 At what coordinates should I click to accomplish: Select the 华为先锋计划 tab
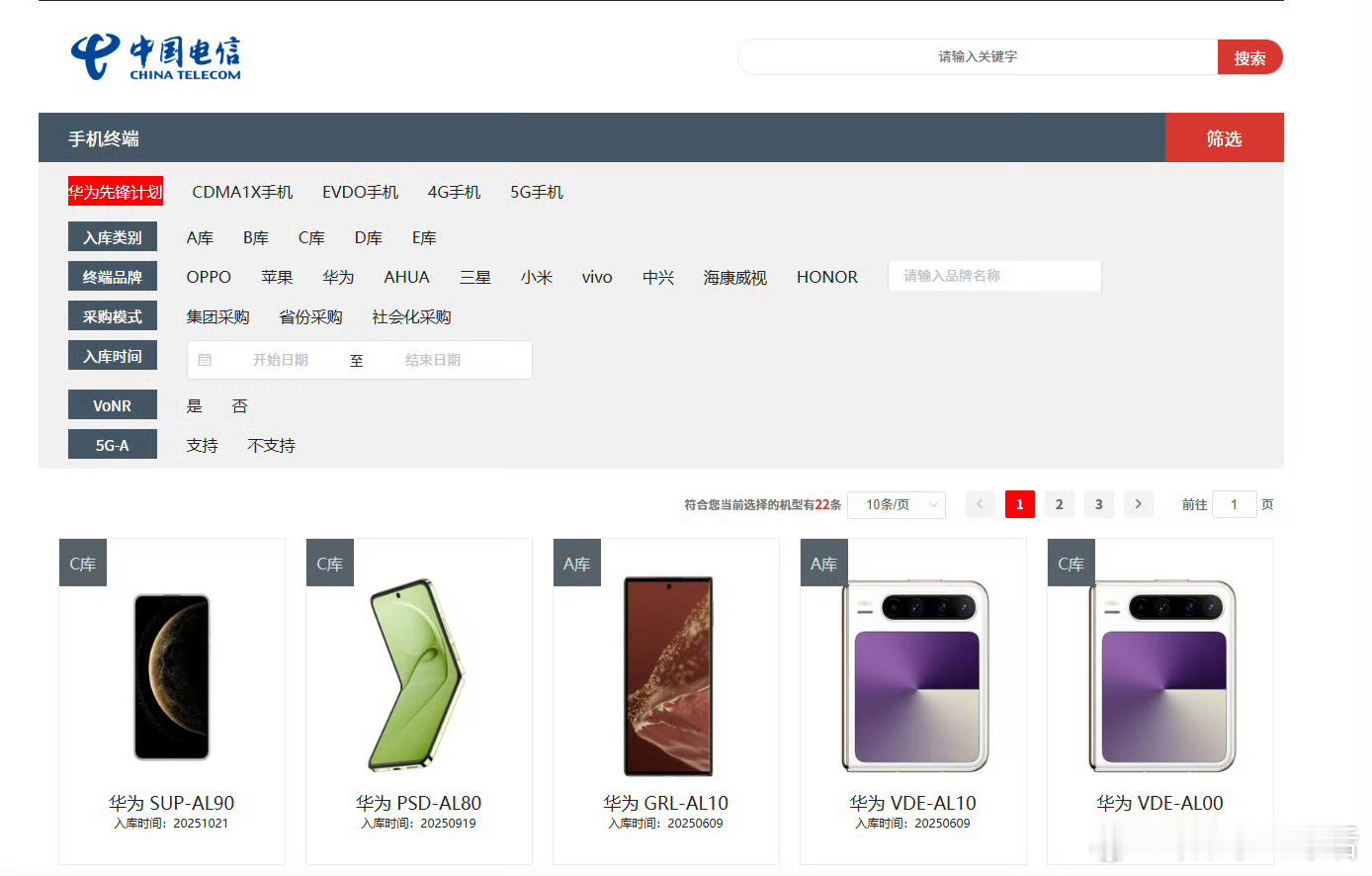point(116,192)
